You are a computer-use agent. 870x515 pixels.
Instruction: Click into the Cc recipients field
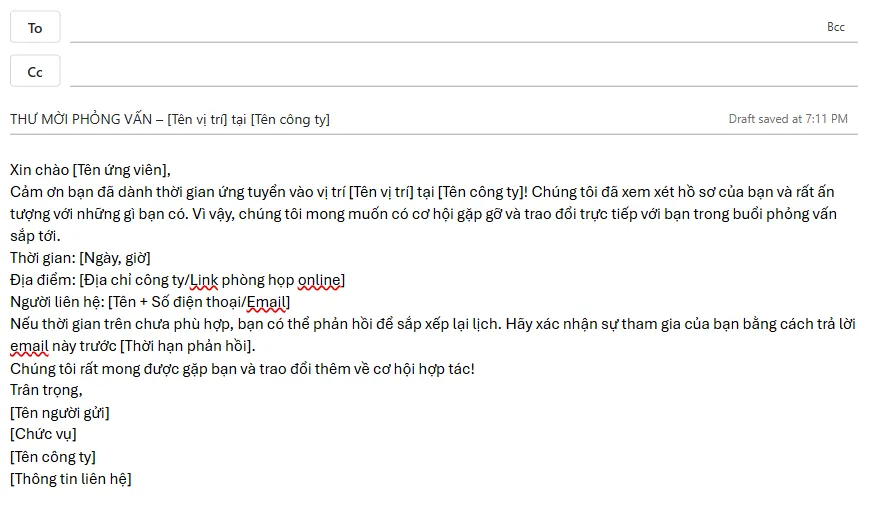[464, 72]
